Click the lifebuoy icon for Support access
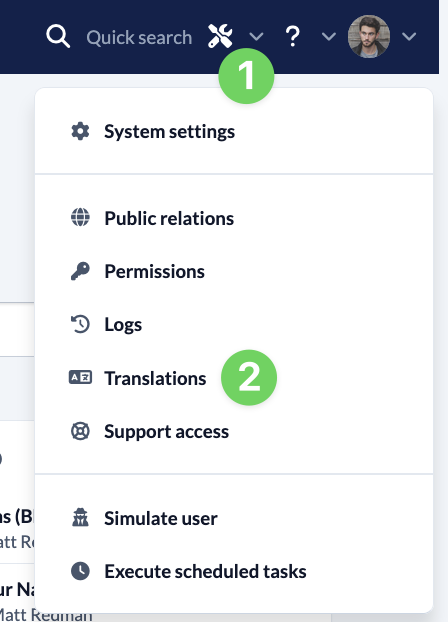448x622 pixels. [x=80, y=431]
